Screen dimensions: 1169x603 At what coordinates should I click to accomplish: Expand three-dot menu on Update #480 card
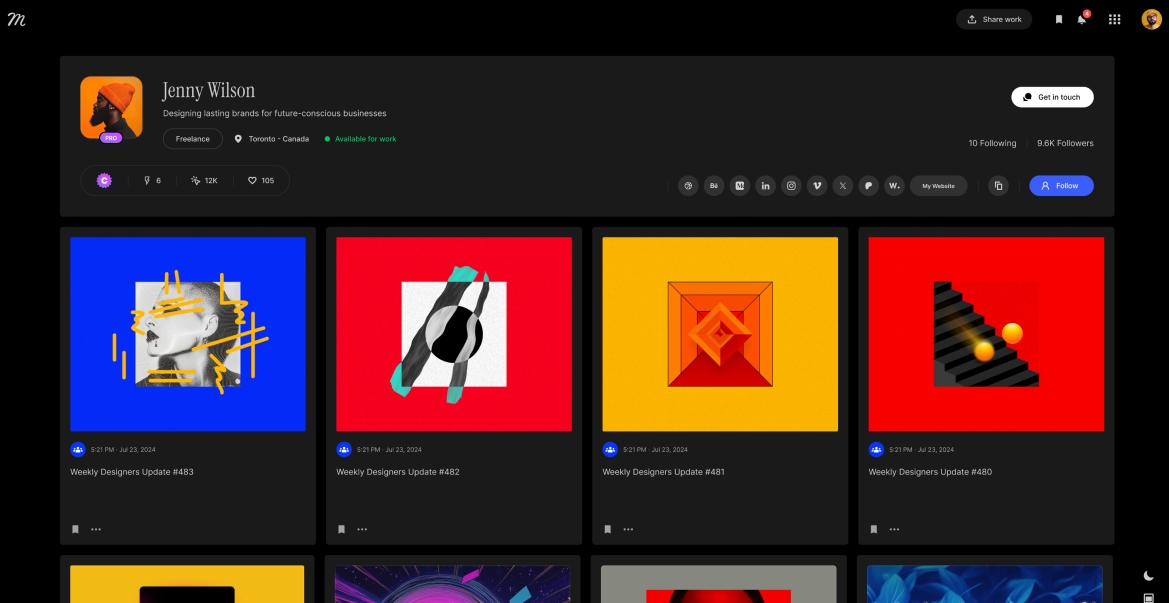894,529
